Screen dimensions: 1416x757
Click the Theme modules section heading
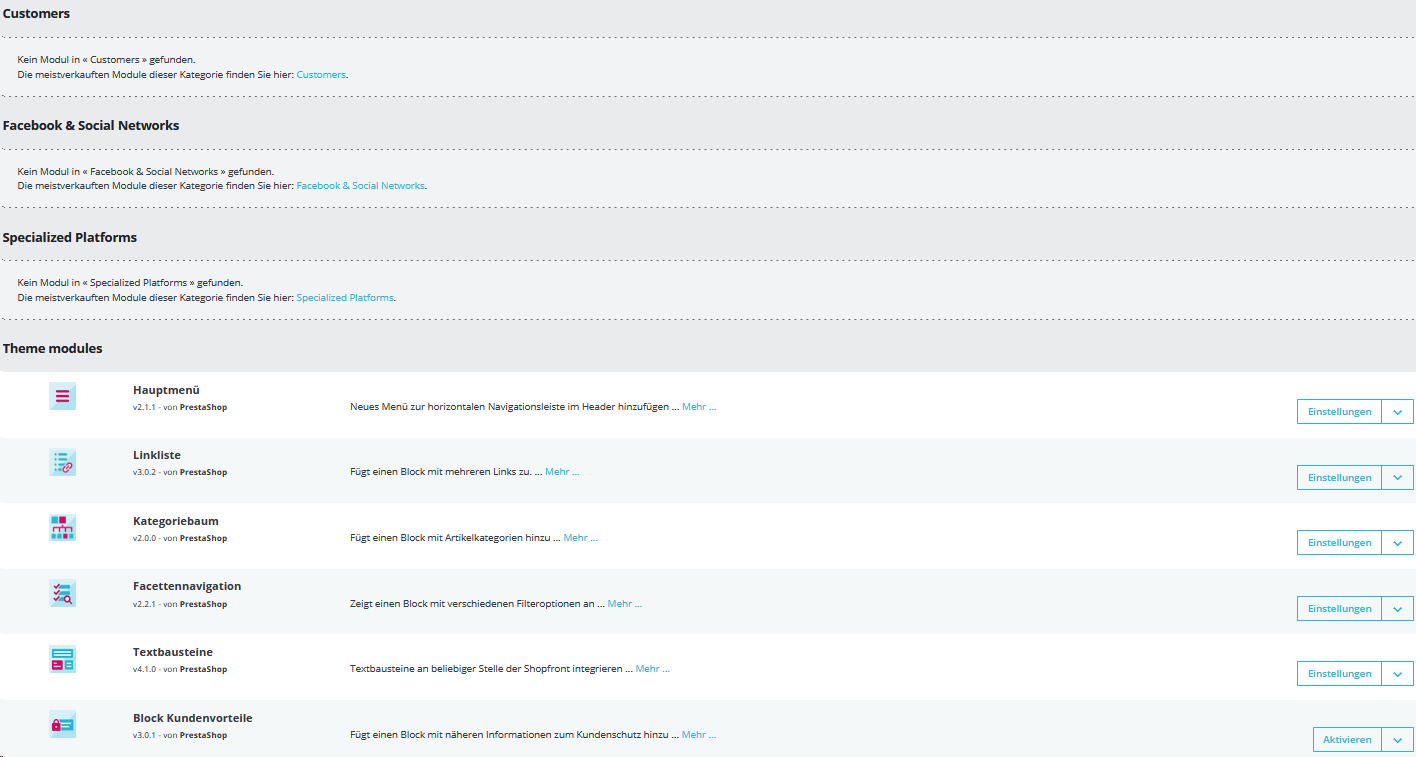pos(53,349)
